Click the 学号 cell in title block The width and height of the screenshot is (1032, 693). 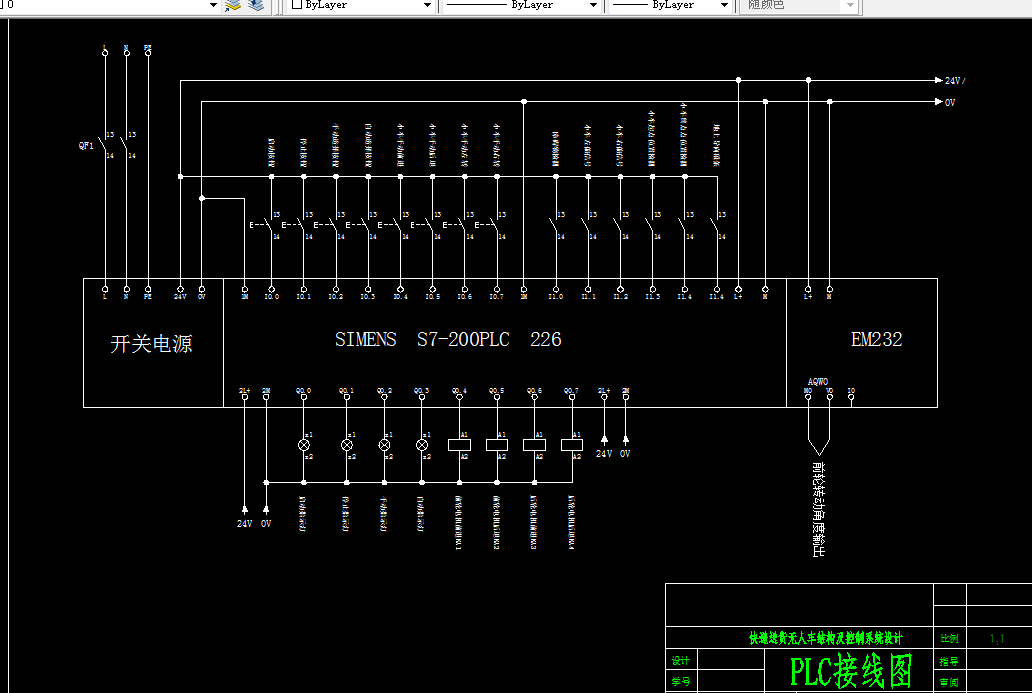click(x=681, y=682)
